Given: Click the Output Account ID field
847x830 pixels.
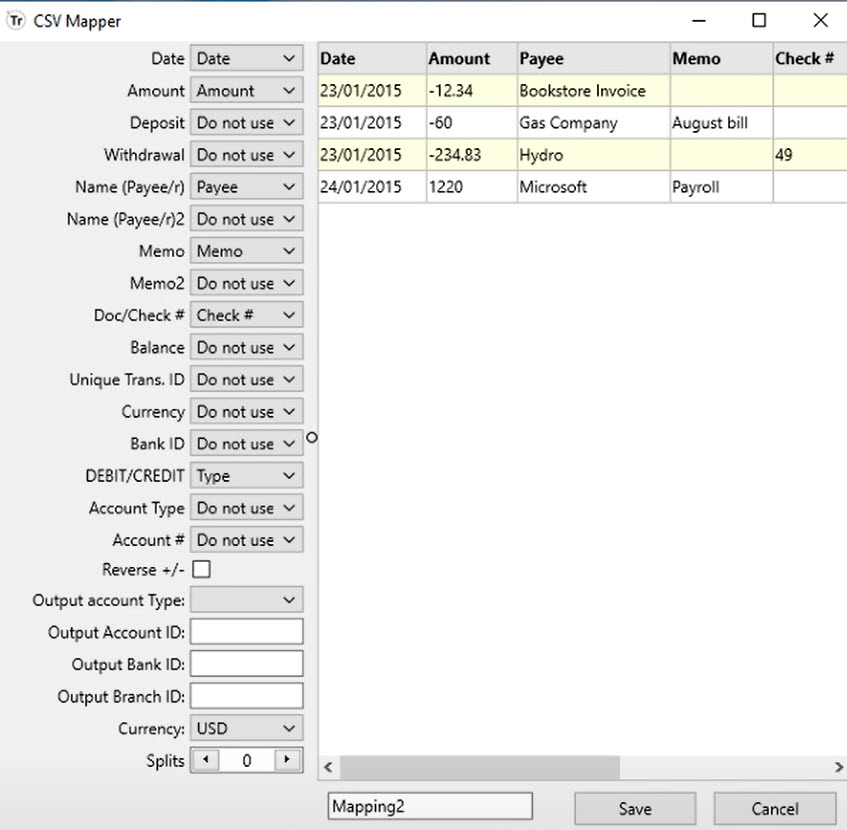Looking at the screenshot, I should click(246, 632).
